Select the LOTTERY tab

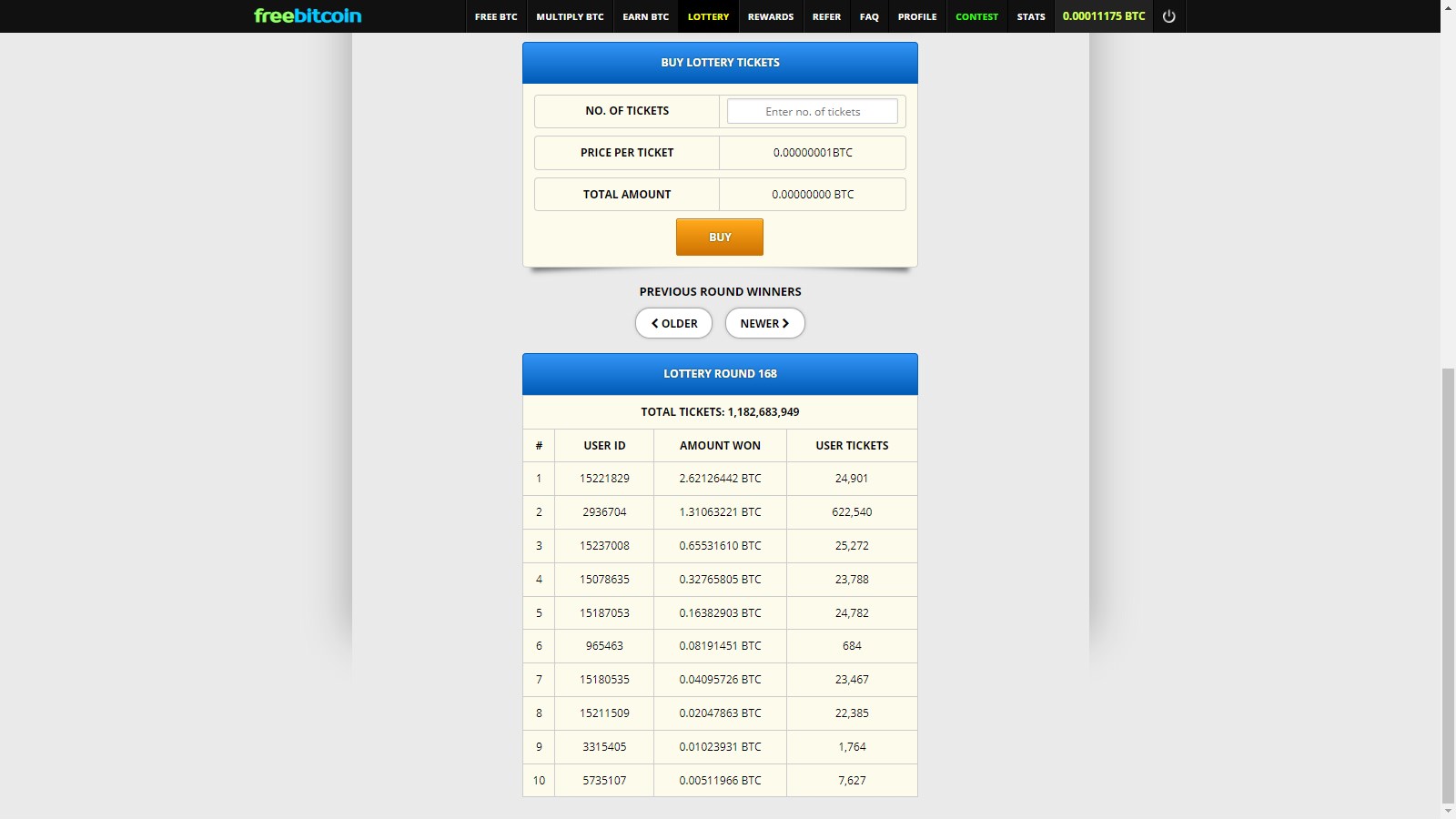(708, 15)
